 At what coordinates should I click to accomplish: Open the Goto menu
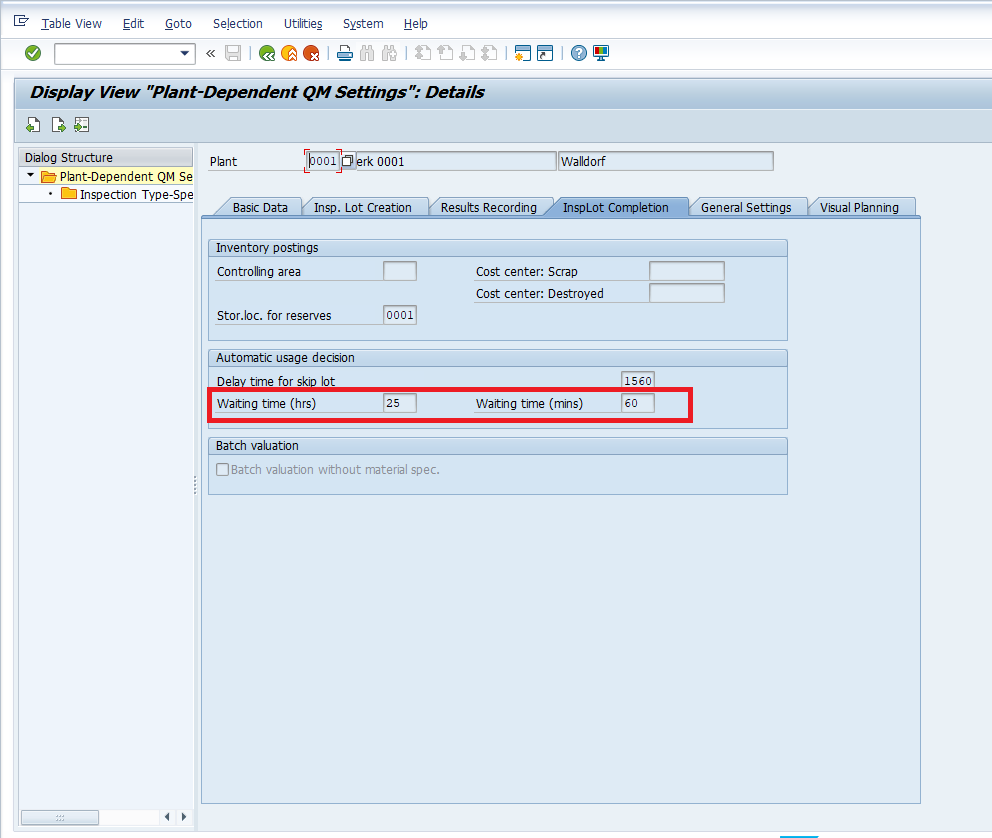[178, 24]
